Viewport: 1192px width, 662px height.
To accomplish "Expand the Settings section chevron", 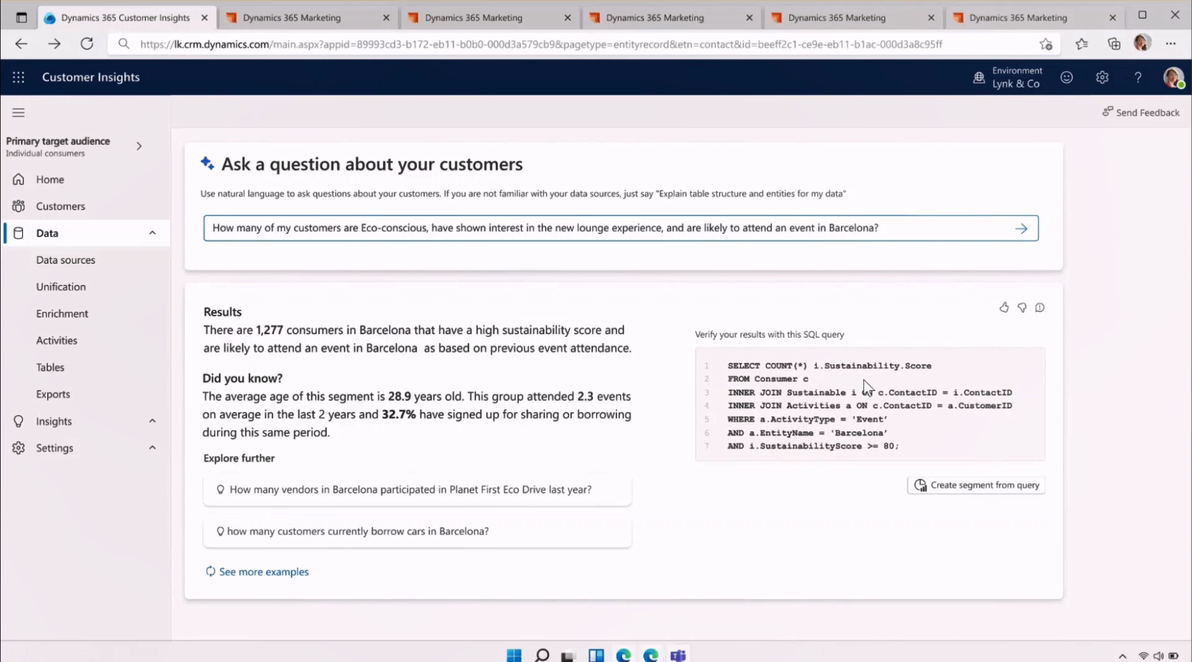I will pos(152,448).
